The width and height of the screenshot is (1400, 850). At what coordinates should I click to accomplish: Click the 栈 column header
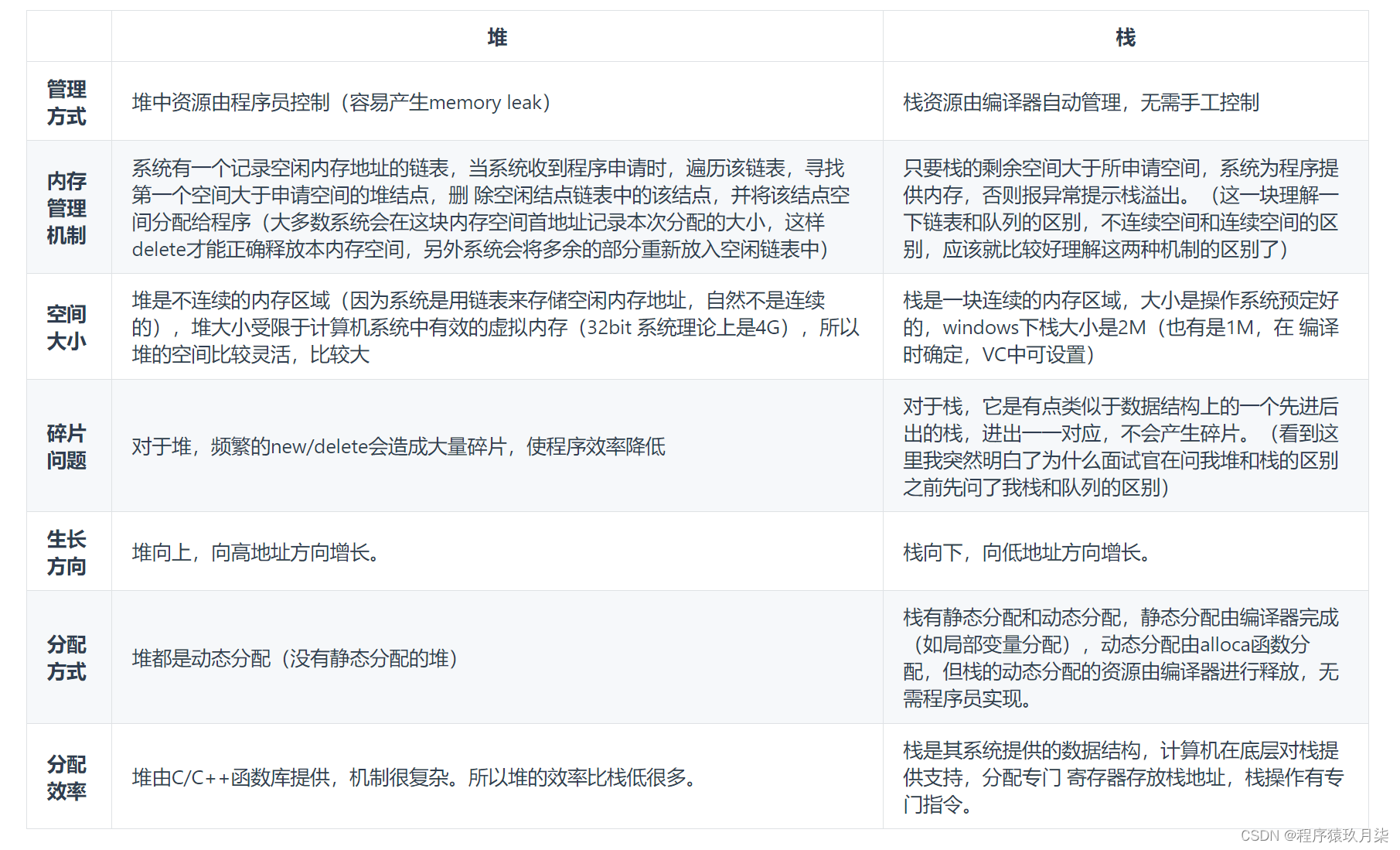(1126, 37)
